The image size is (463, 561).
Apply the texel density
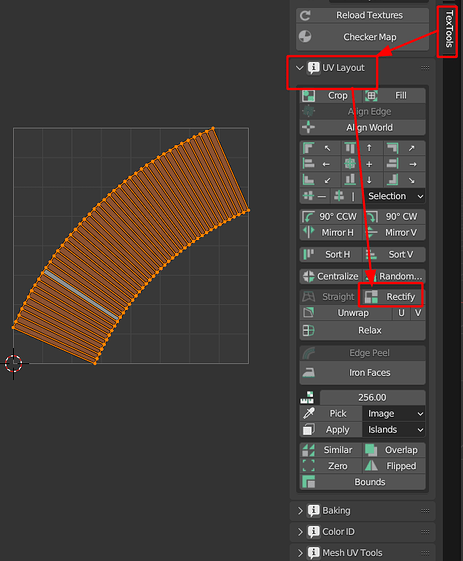tap(331, 430)
